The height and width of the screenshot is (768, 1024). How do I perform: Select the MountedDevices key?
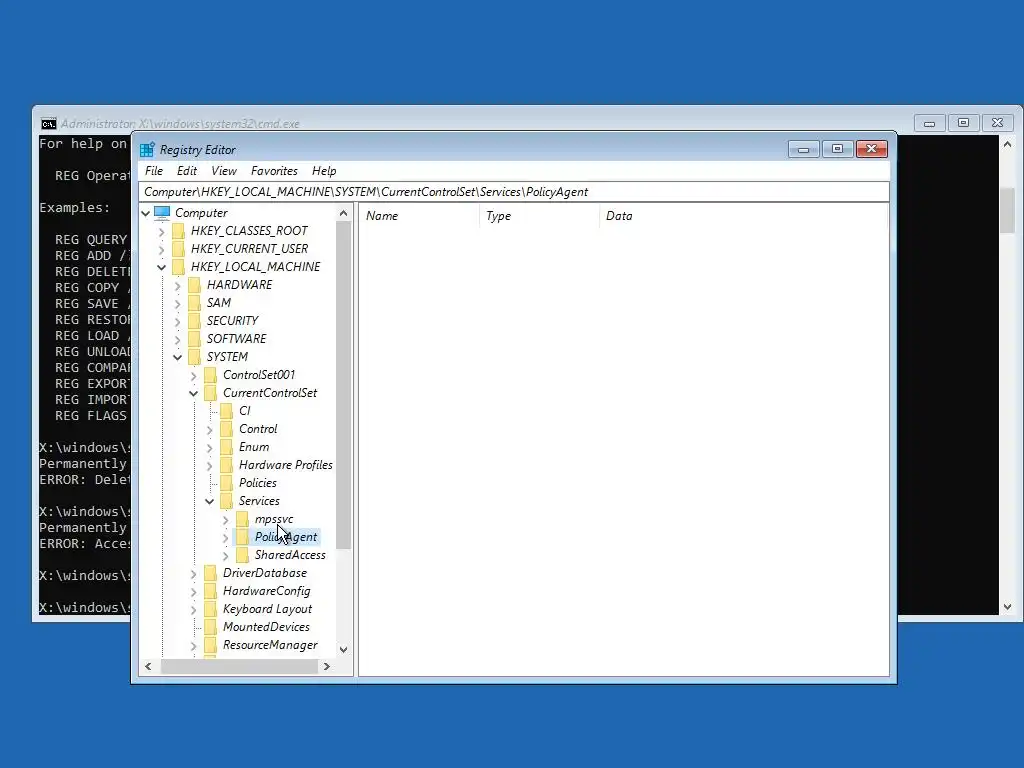click(266, 627)
